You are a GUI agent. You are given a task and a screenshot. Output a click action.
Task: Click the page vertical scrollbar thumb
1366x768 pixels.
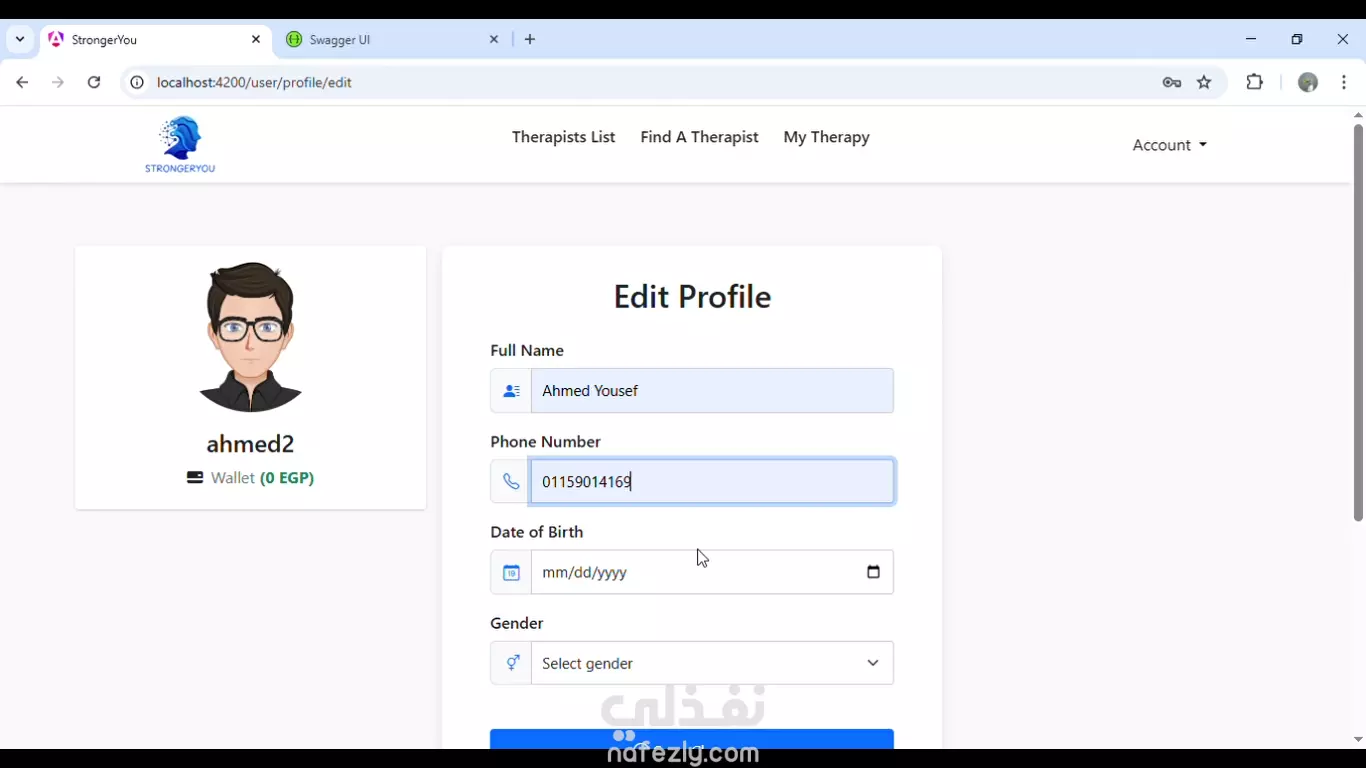pyautogui.click(x=1358, y=323)
